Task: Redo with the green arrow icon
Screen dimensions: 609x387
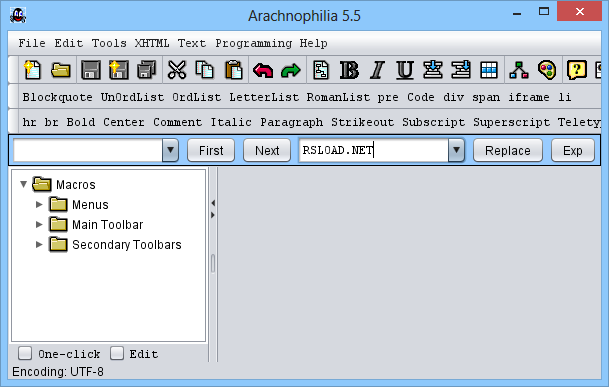Action: pos(291,71)
